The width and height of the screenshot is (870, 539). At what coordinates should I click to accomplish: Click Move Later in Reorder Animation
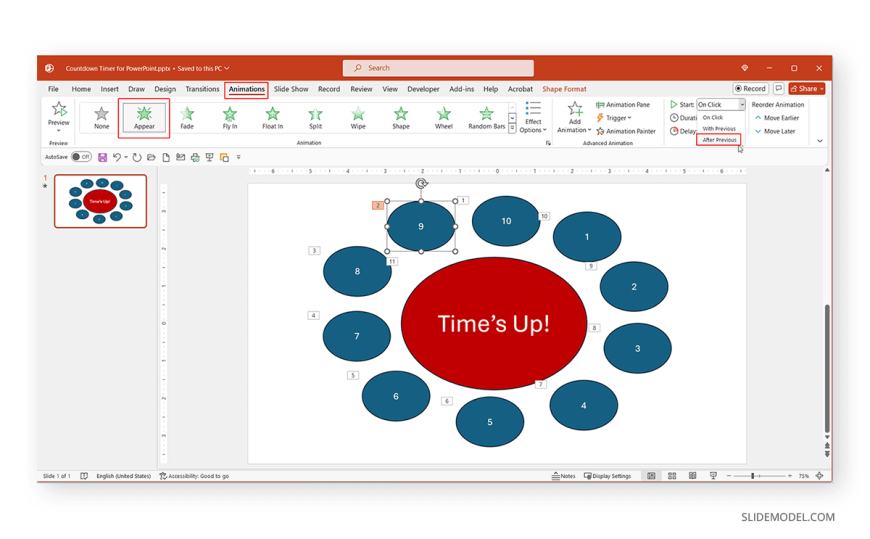point(775,131)
